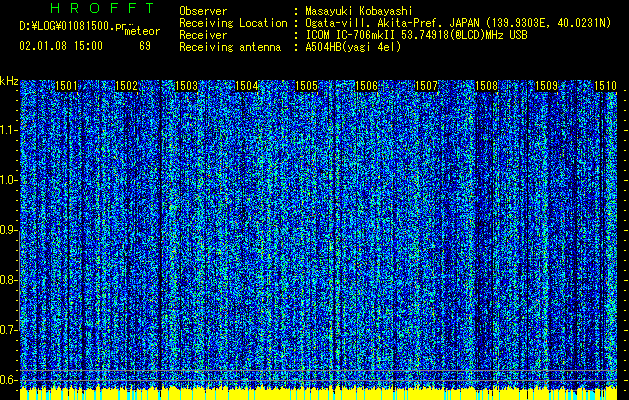Click the 1504 time marker
The height and width of the screenshot is (400, 629).
tap(246, 86)
